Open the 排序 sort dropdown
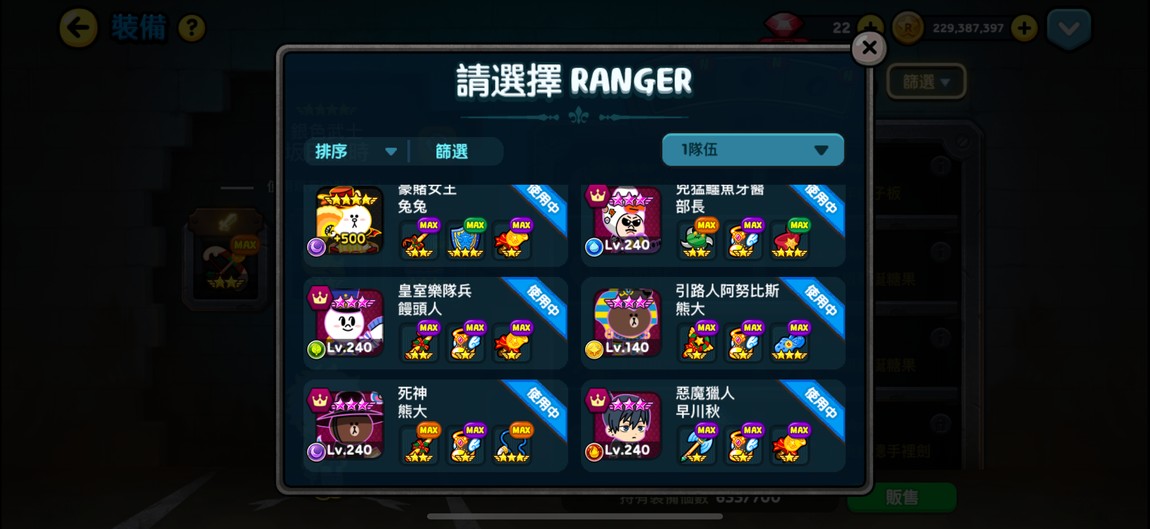The width and height of the screenshot is (1150, 529). [356, 152]
